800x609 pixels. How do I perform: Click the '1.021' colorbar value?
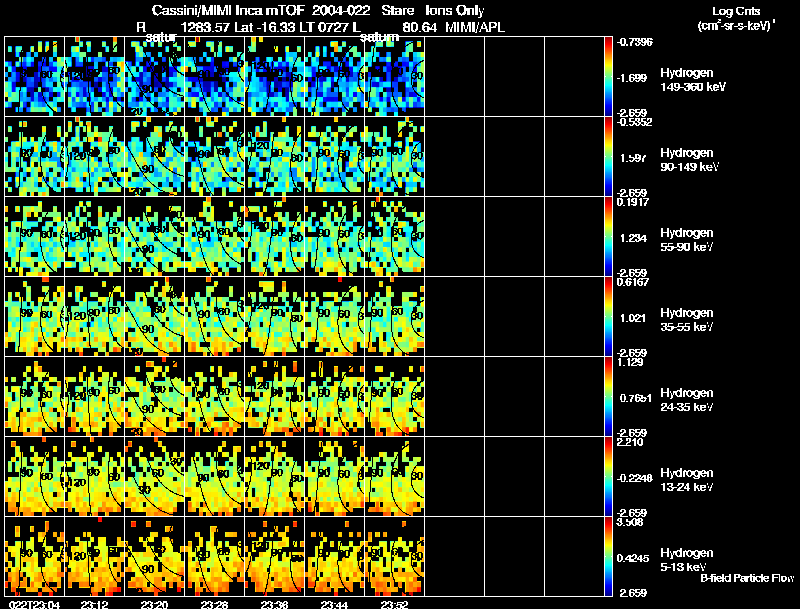tap(633, 318)
